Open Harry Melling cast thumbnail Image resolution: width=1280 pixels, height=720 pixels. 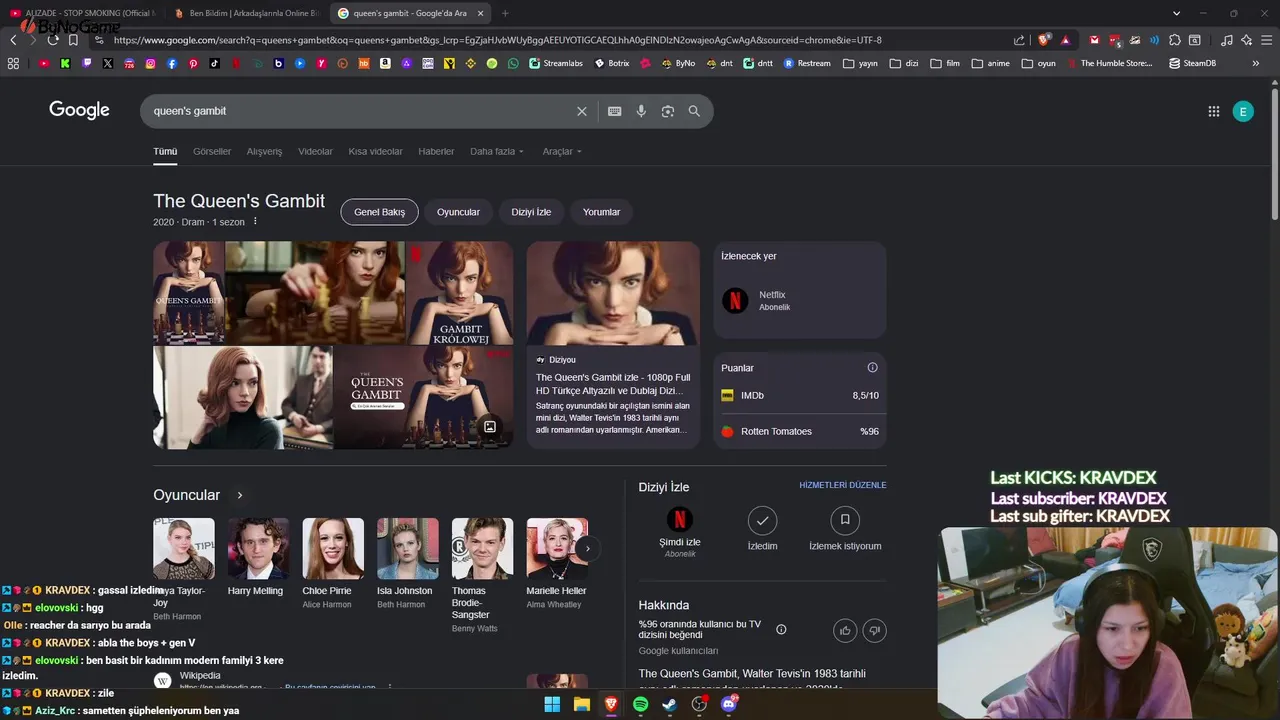(258, 548)
